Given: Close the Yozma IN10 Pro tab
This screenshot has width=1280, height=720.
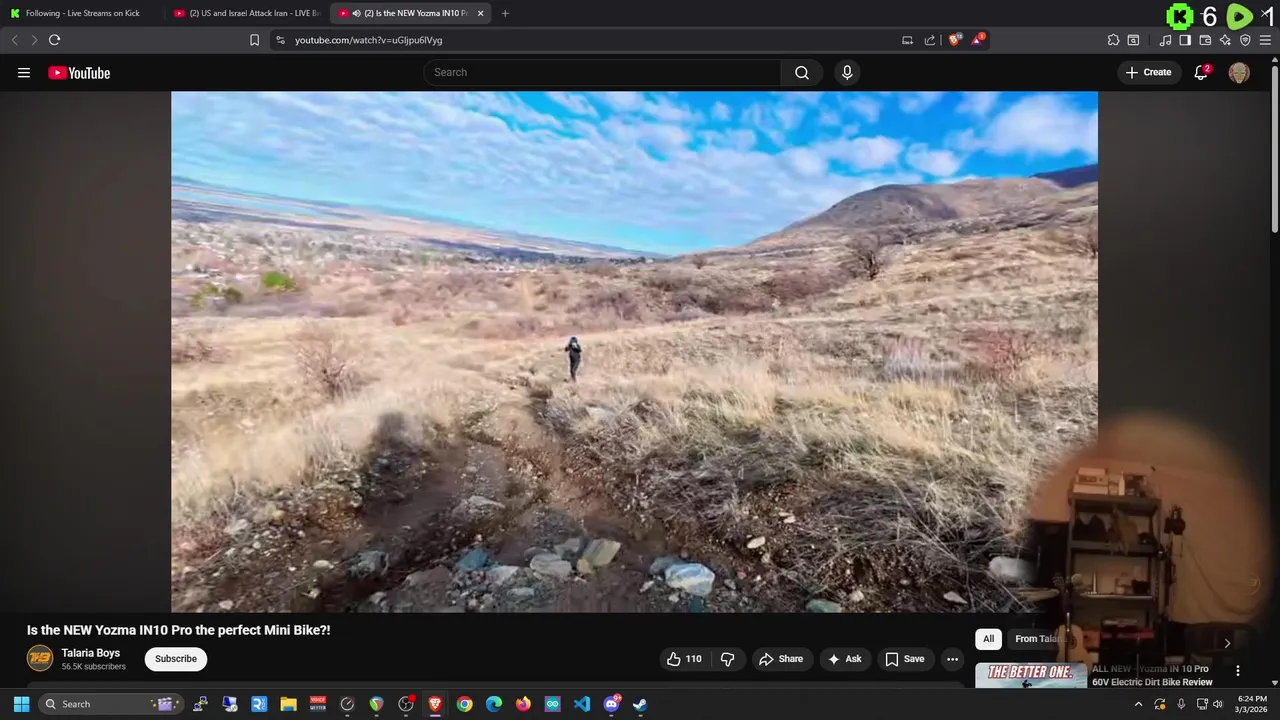Looking at the screenshot, I should tap(481, 13).
